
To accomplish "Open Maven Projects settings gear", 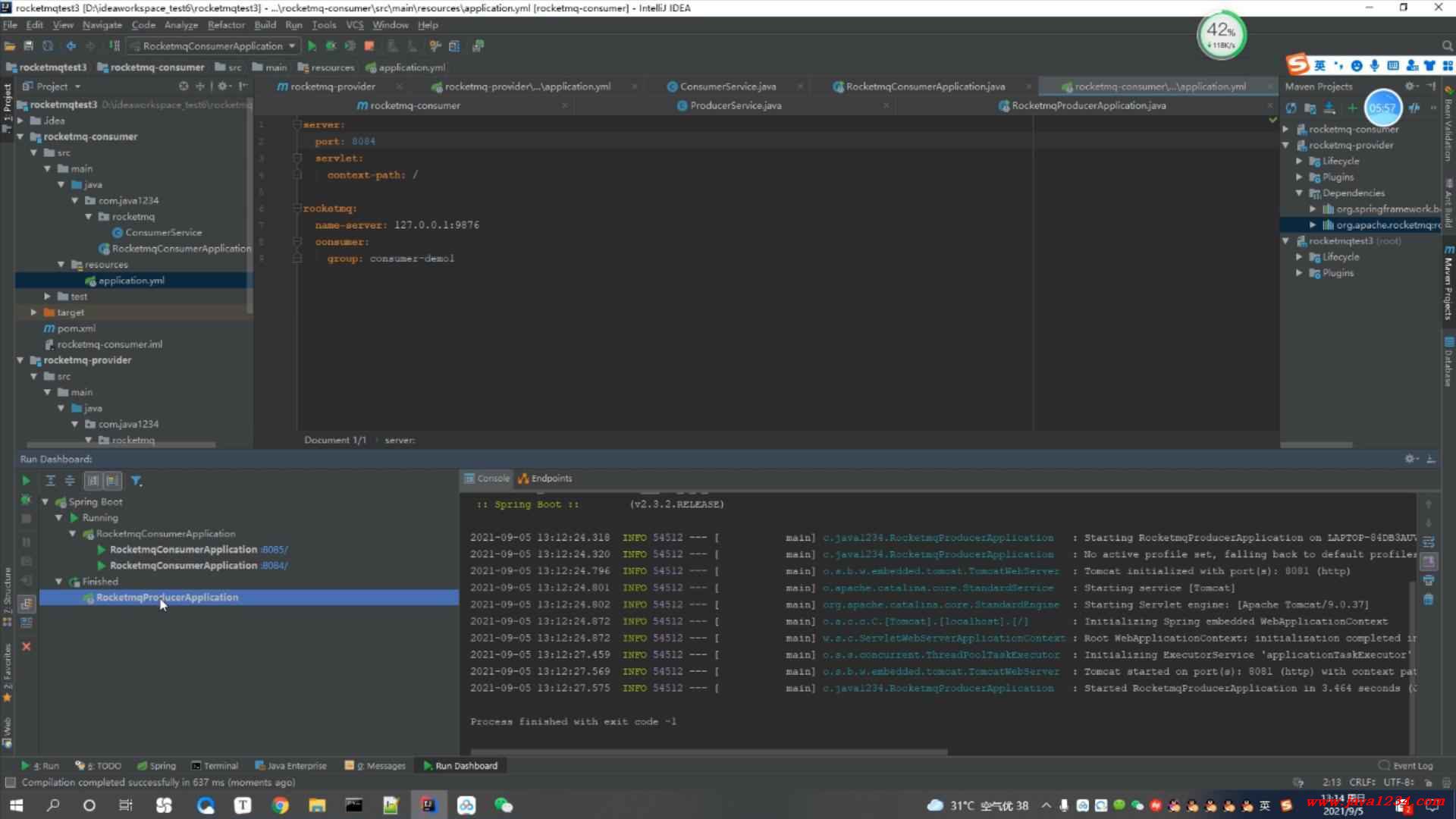I will (x=1410, y=86).
